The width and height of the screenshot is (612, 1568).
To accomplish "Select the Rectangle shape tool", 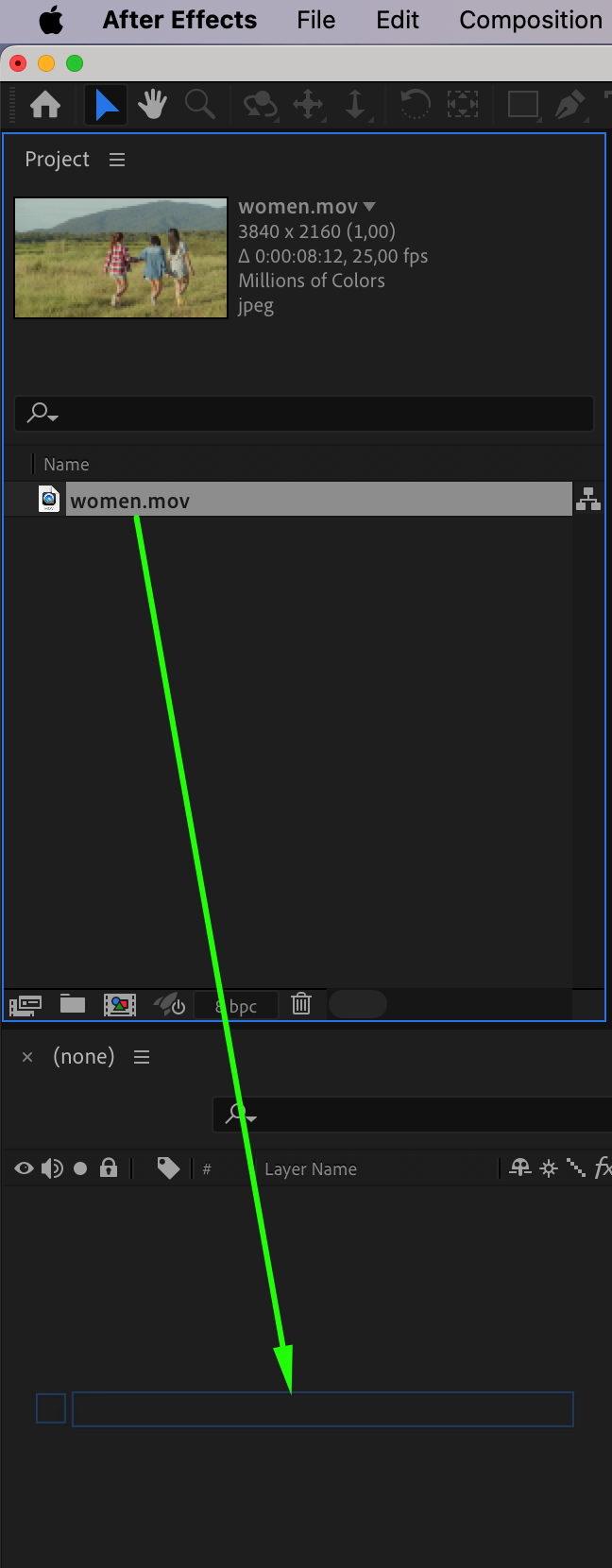I will tap(522, 104).
